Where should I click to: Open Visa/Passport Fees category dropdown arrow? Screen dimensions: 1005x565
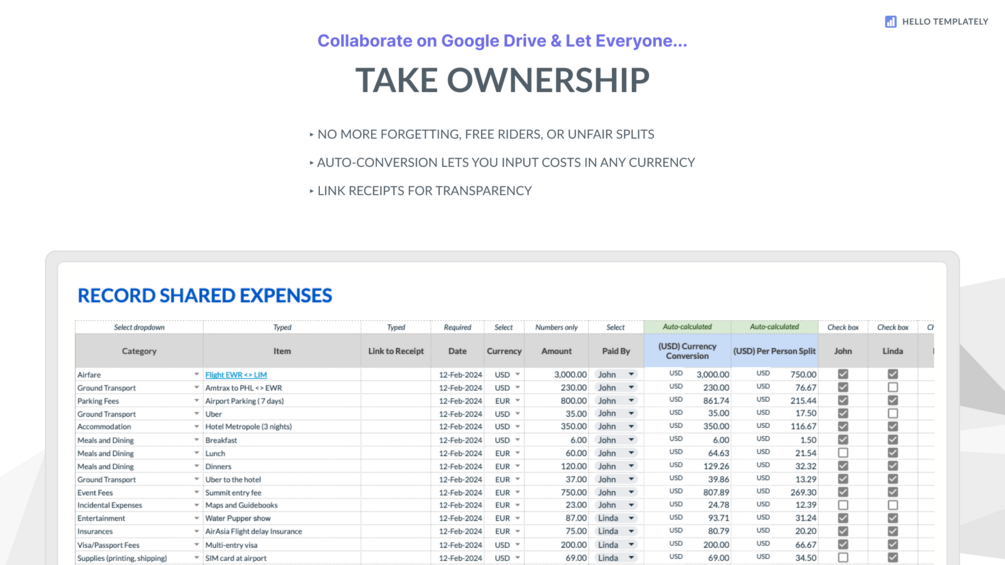point(196,545)
